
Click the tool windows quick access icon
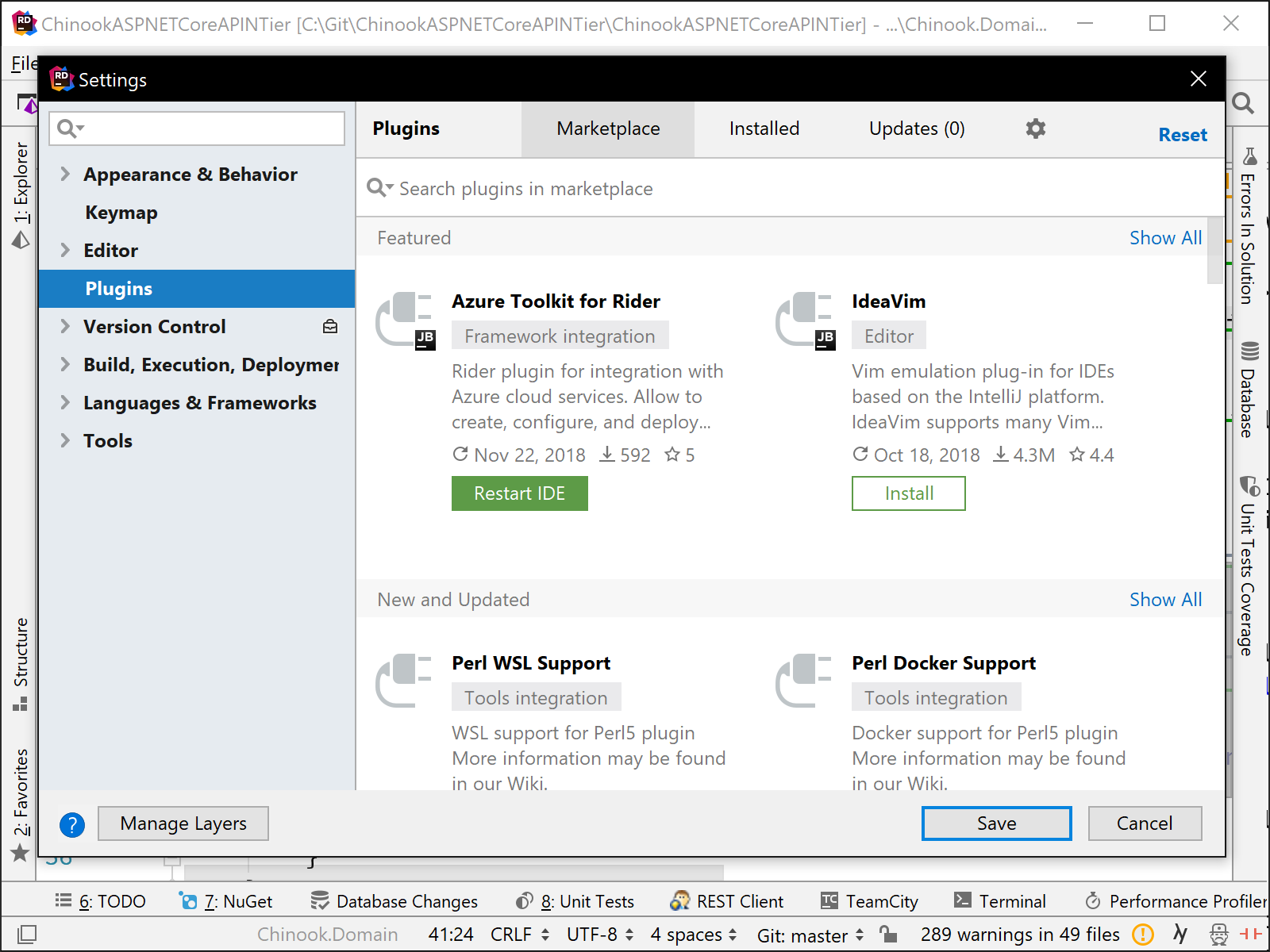(x=26, y=935)
